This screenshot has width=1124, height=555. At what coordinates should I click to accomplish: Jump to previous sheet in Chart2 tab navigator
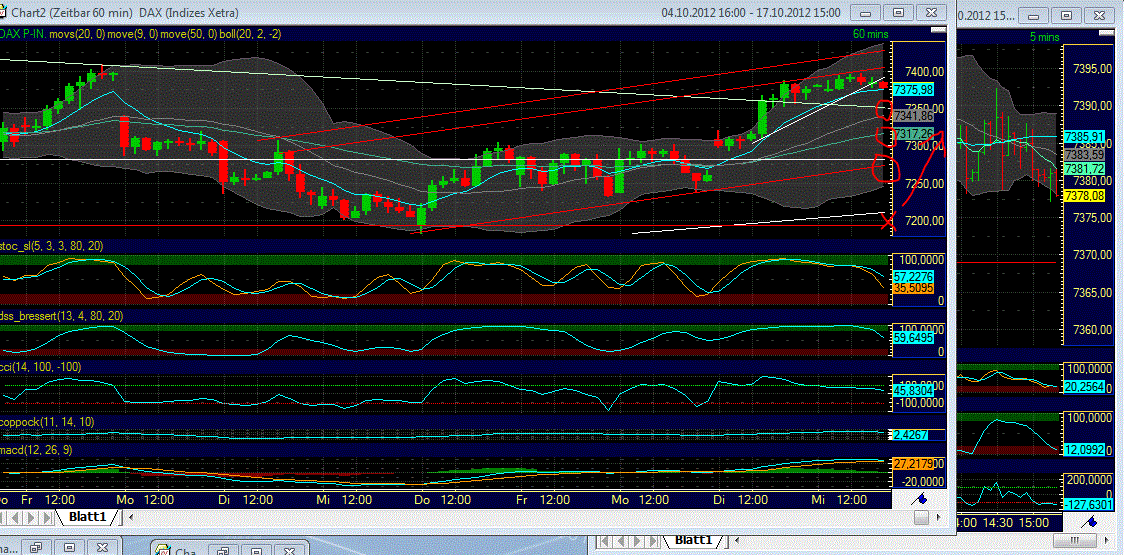[14, 518]
